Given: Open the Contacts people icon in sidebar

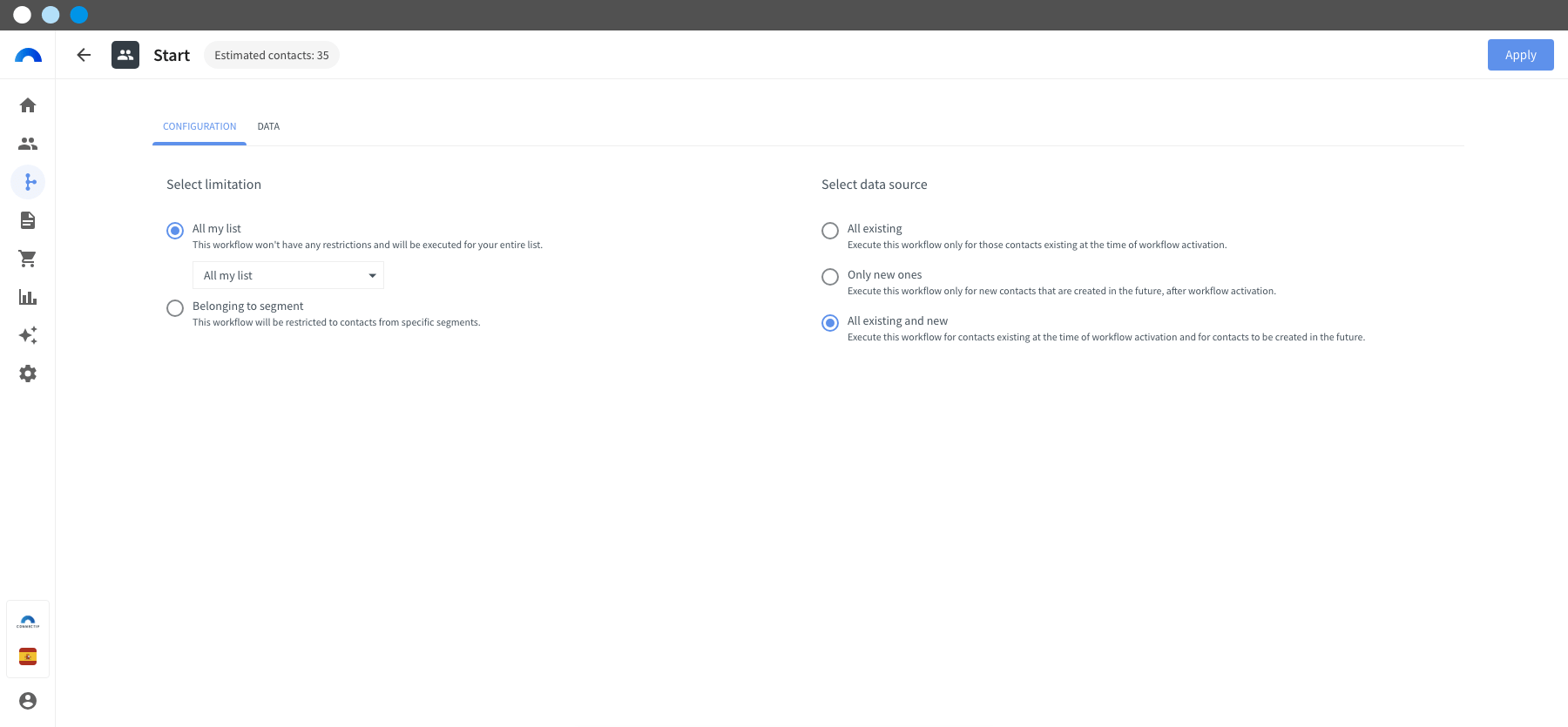Looking at the screenshot, I should [28, 144].
